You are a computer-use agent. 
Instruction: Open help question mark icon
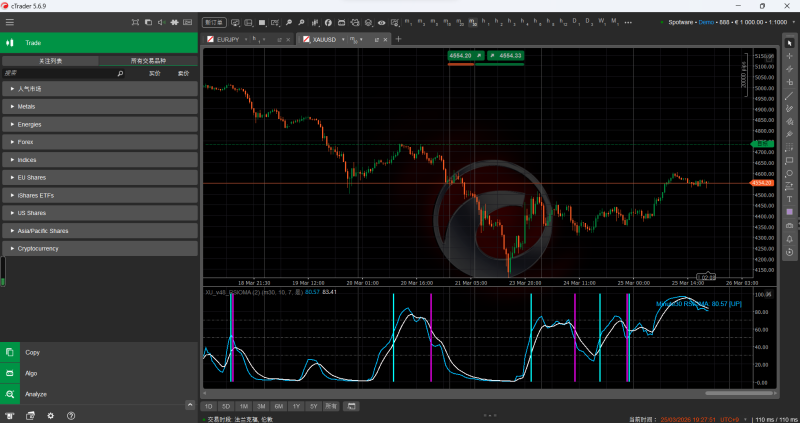(x=71, y=416)
